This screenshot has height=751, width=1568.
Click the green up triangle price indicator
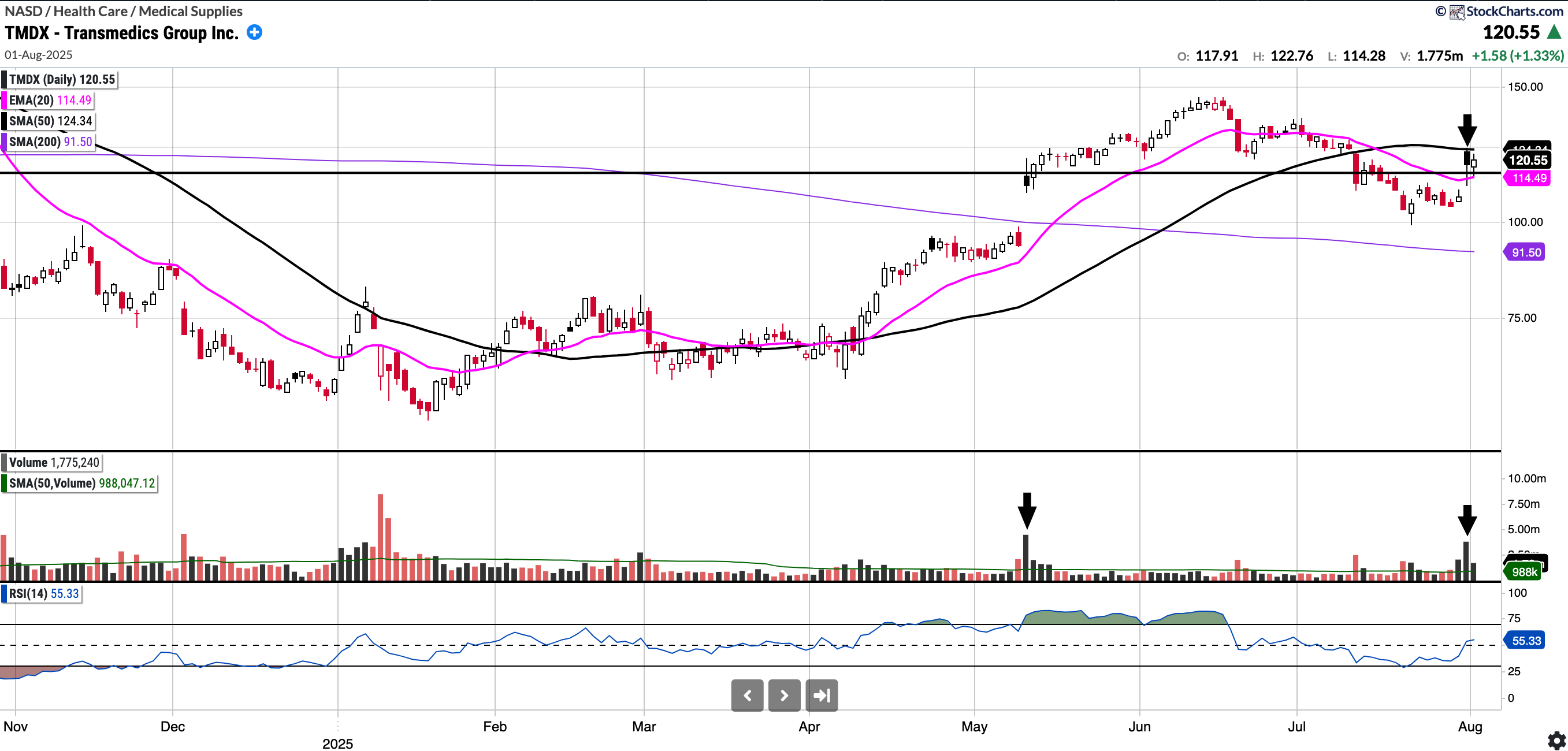coord(1554,32)
